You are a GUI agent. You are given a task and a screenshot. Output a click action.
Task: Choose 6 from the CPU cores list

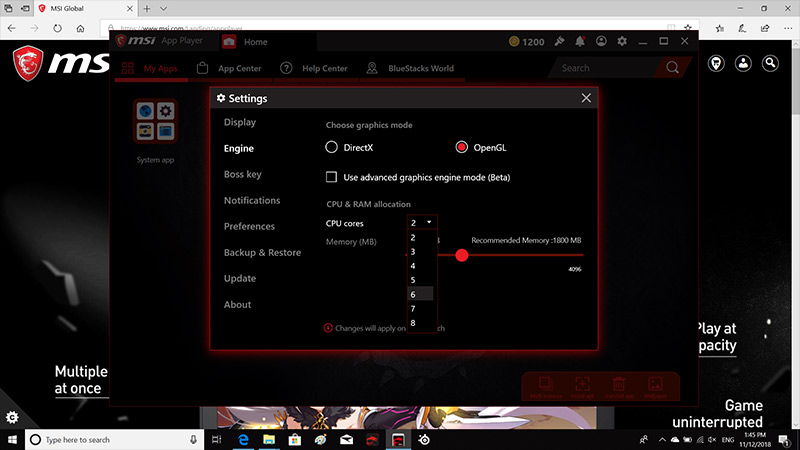(413, 294)
